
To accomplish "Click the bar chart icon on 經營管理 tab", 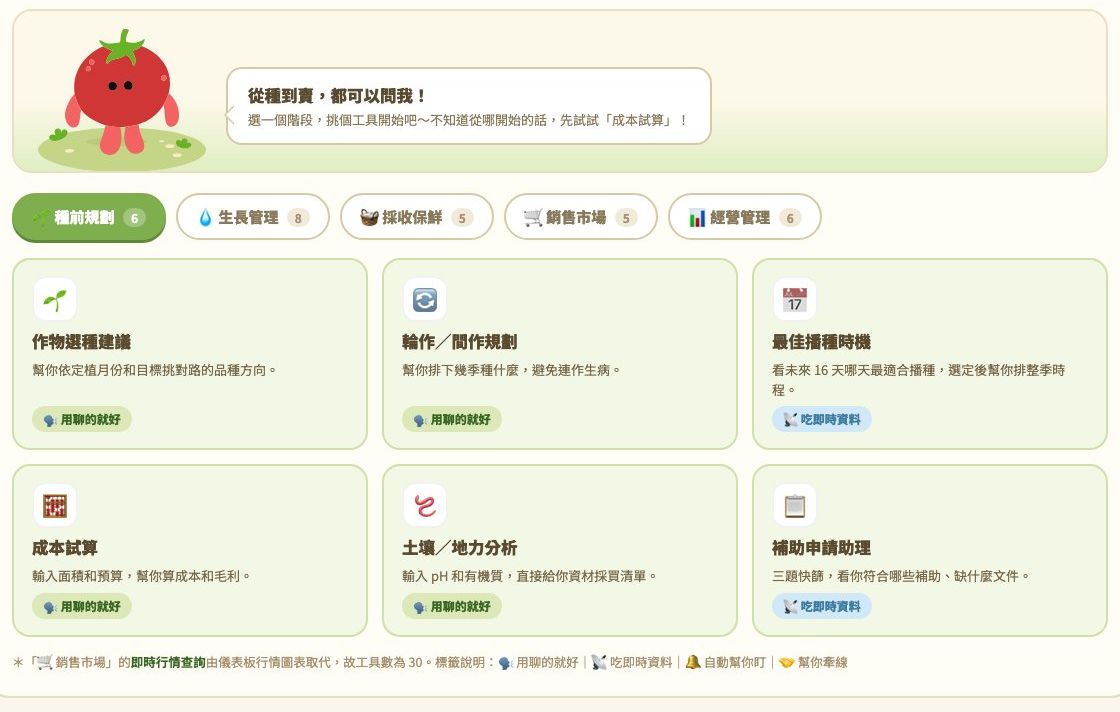I will pyautogui.click(x=697, y=218).
